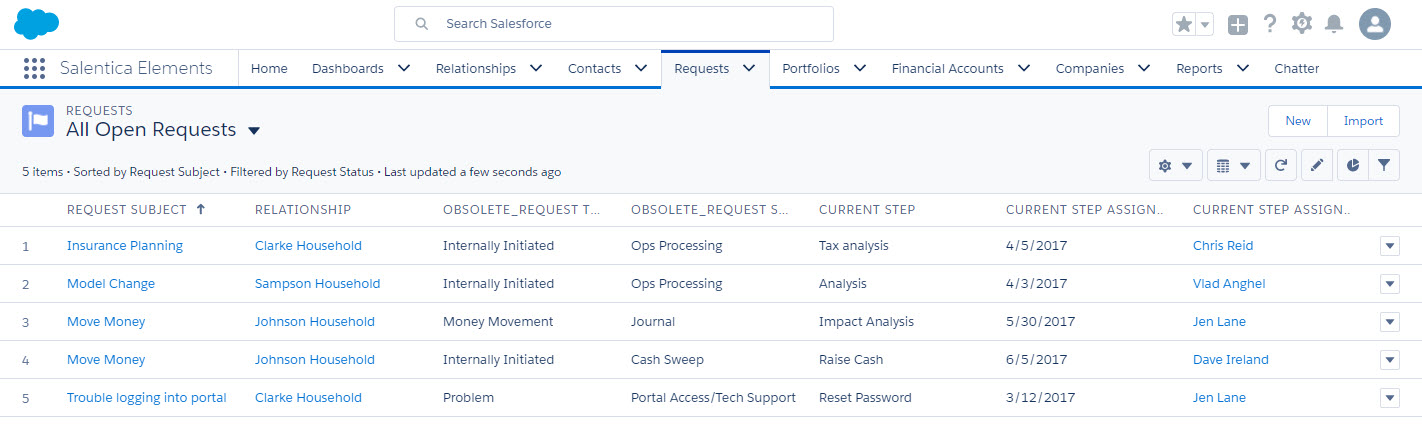
Task: Refresh the requests list view
Action: click(x=1280, y=166)
